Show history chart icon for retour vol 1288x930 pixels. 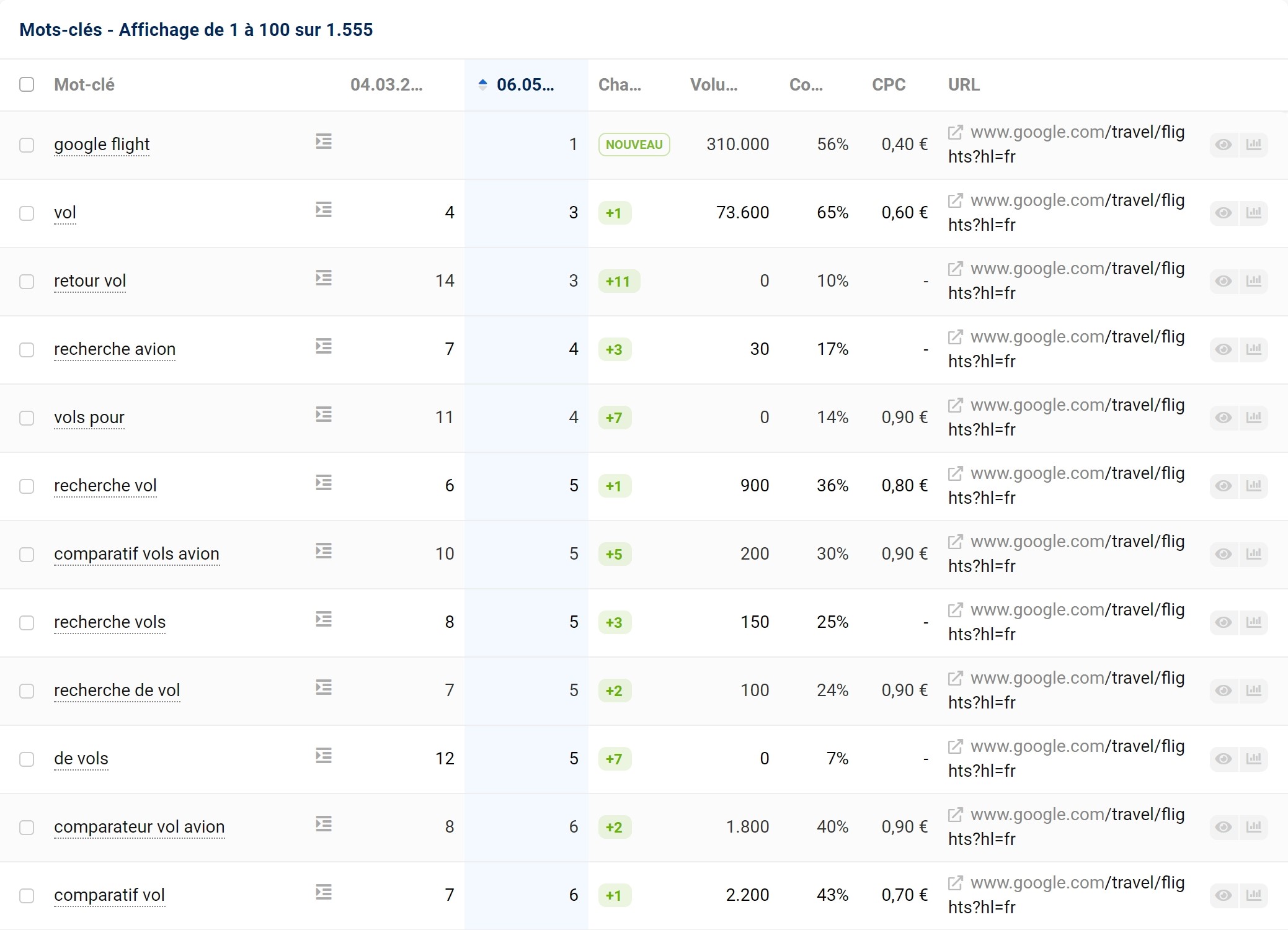[x=1254, y=281]
